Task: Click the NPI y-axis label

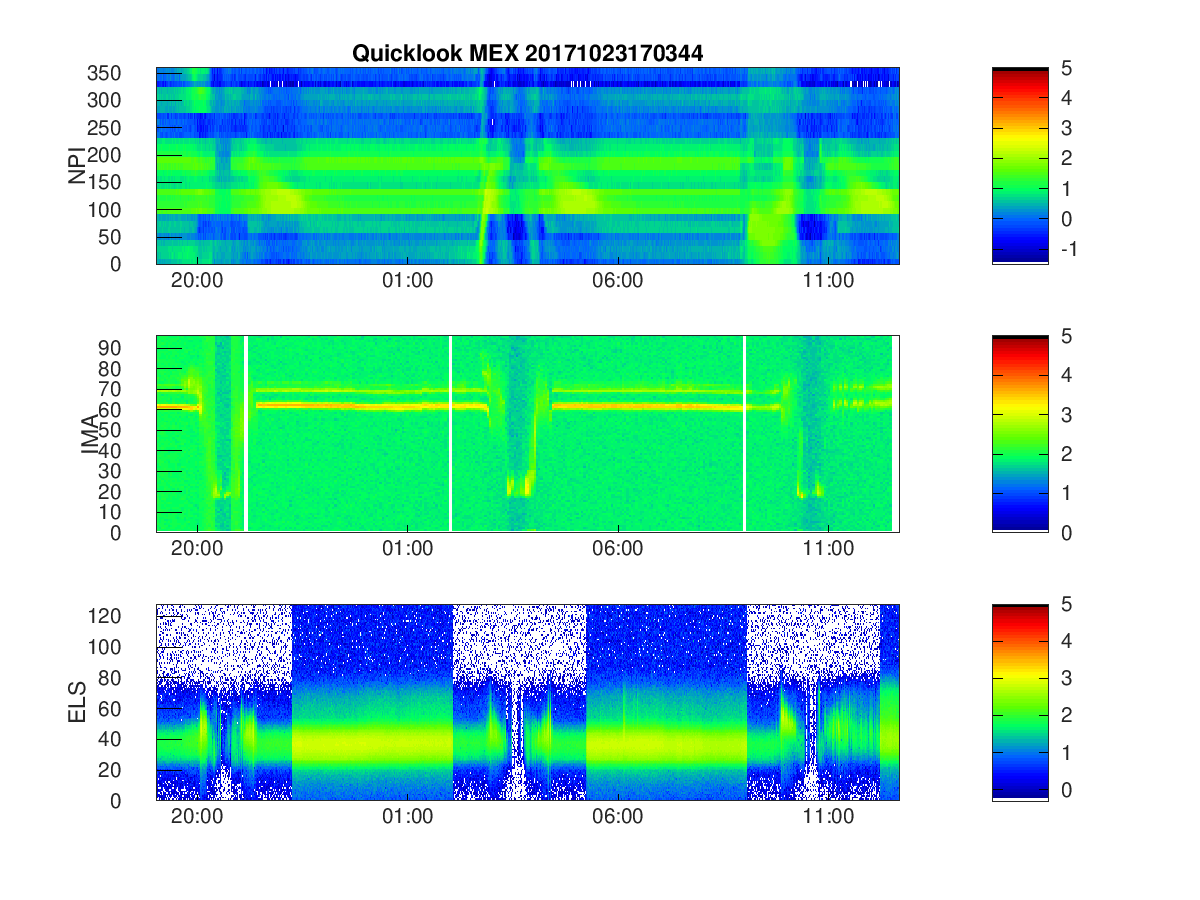Action: pyautogui.click(x=76, y=166)
